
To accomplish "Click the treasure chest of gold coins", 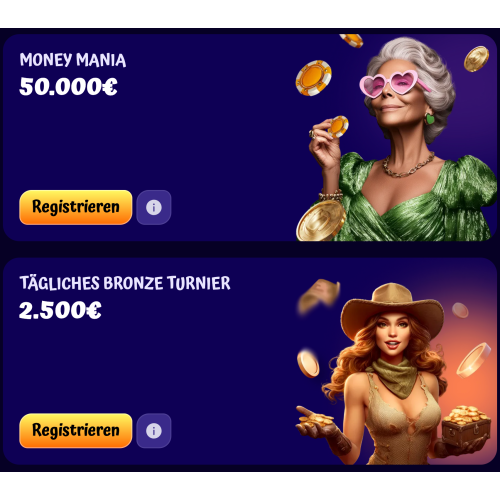I will click(x=466, y=427).
